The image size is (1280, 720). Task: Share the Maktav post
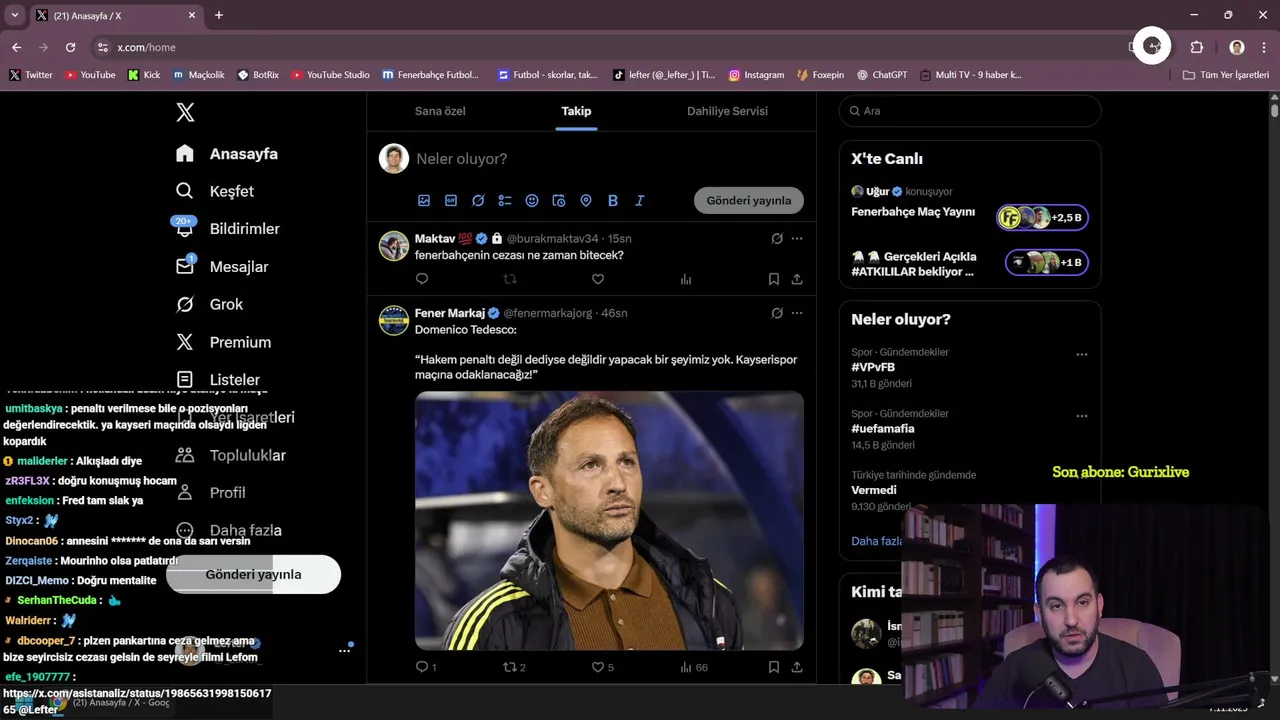pyautogui.click(x=797, y=279)
